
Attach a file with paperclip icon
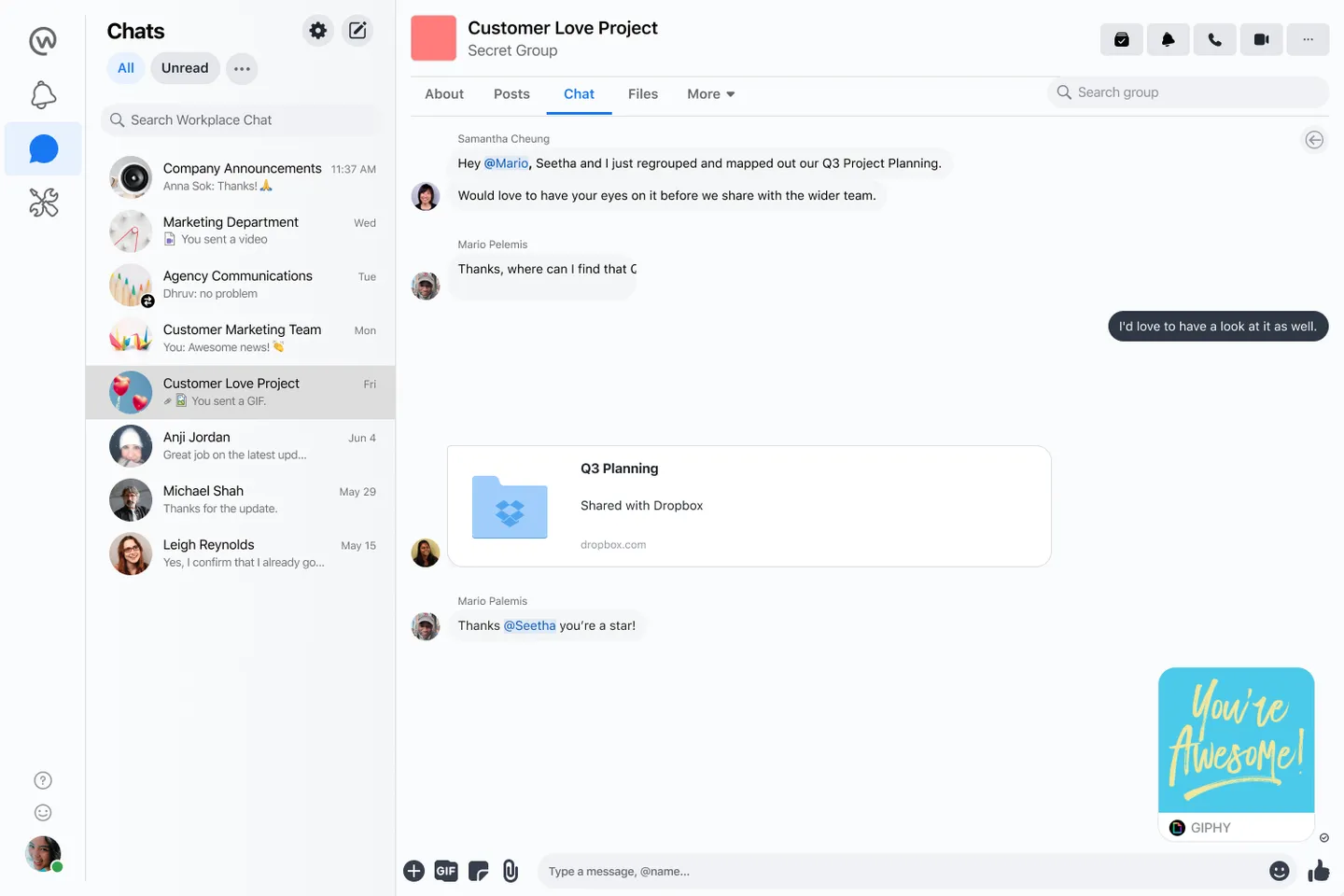click(511, 871)
